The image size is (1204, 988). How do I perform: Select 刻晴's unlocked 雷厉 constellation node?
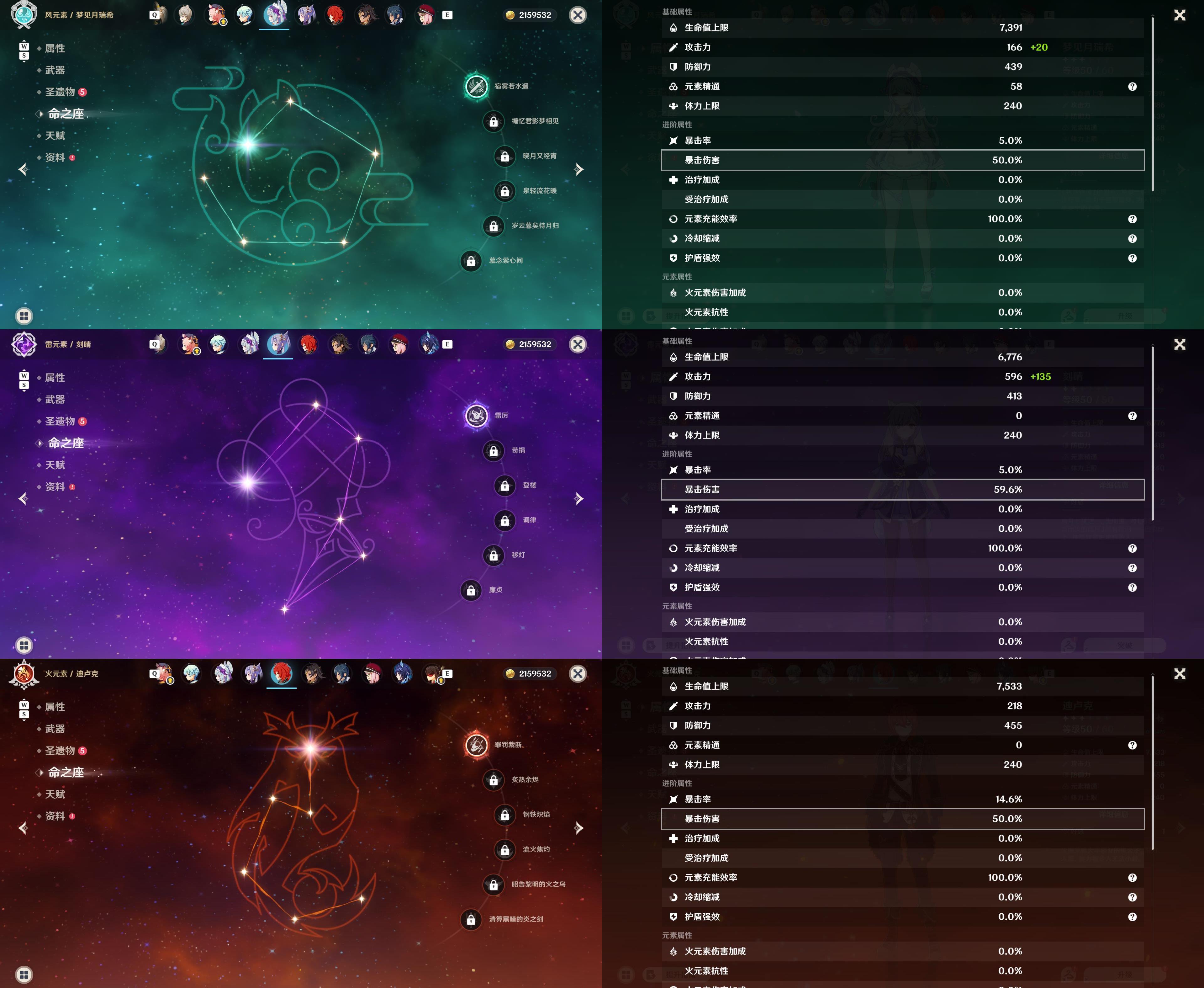[476, 416]
